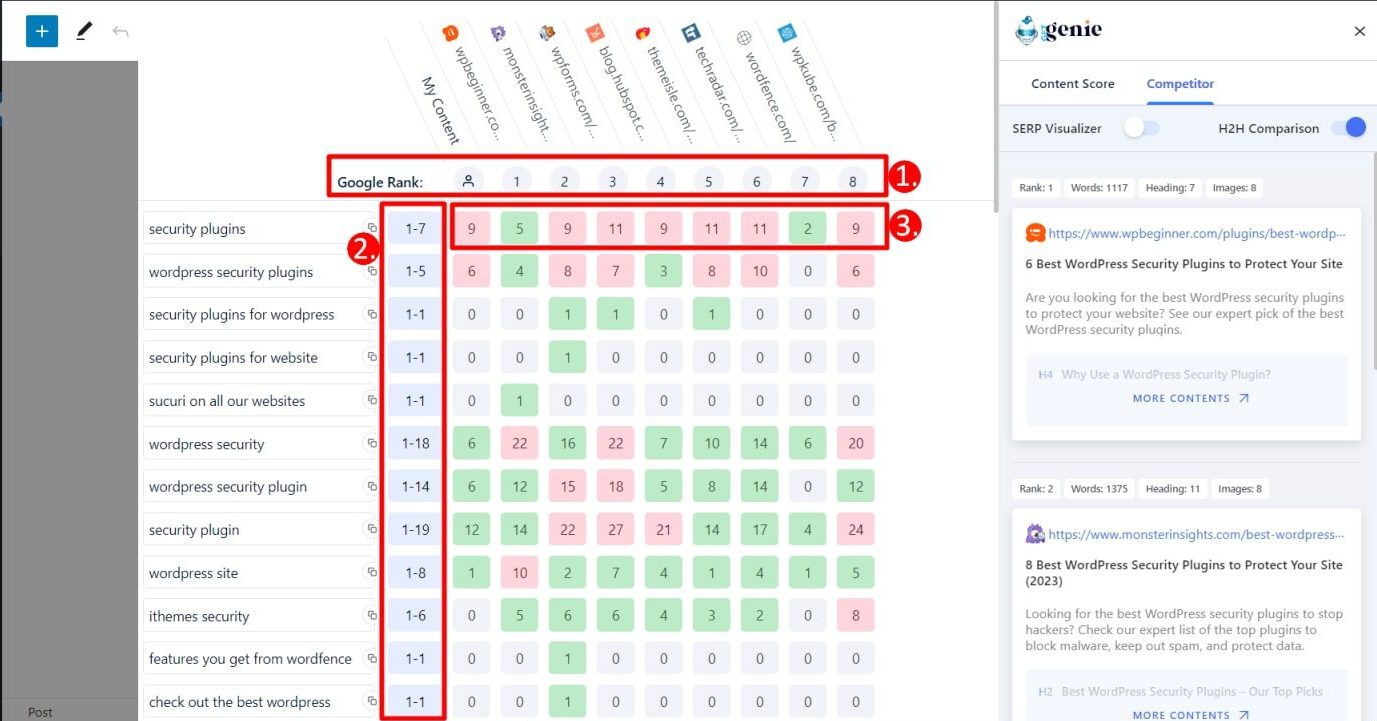Click the copy icon beside ithemes security keyword

point(370,613)
